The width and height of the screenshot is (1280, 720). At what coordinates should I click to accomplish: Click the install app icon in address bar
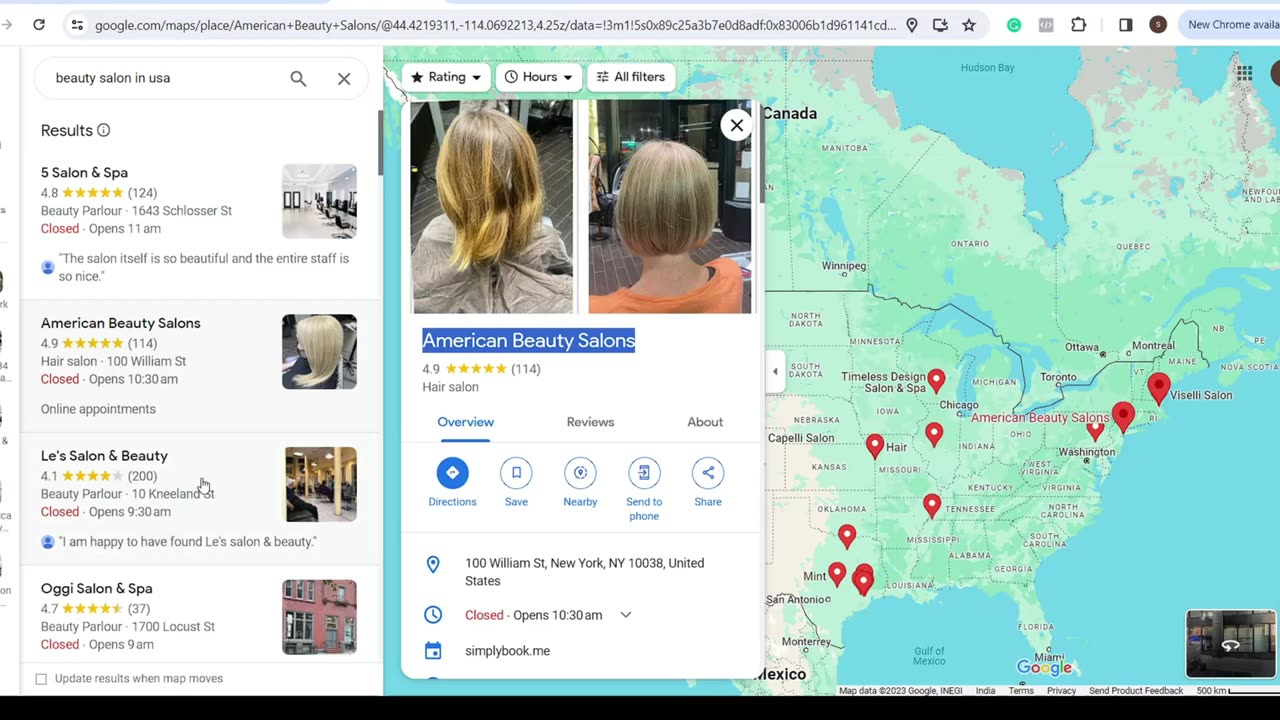coord(940,25)
